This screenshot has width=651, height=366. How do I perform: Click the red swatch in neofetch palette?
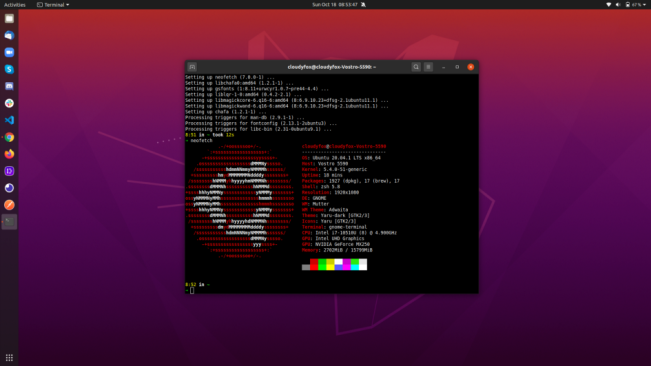pos(314,264)
